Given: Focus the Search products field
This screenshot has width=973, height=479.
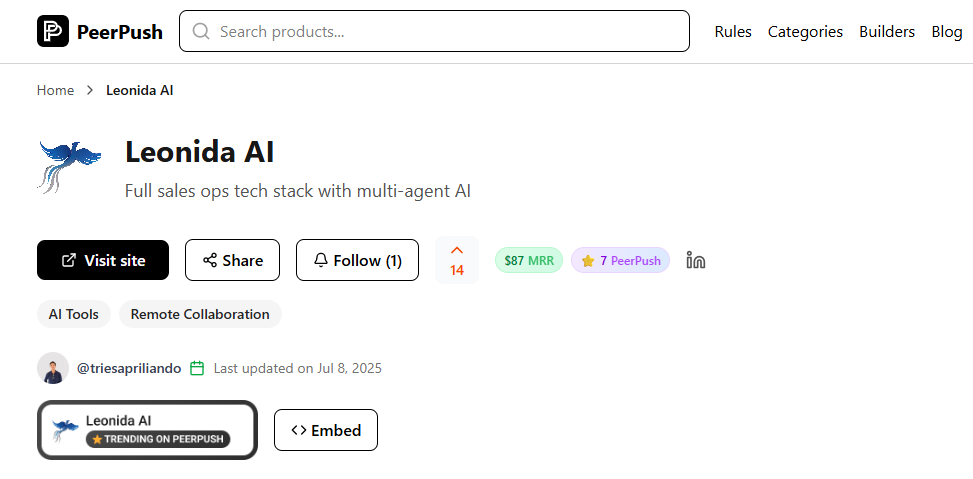Looking at the screenshot, I should [434, 31].
